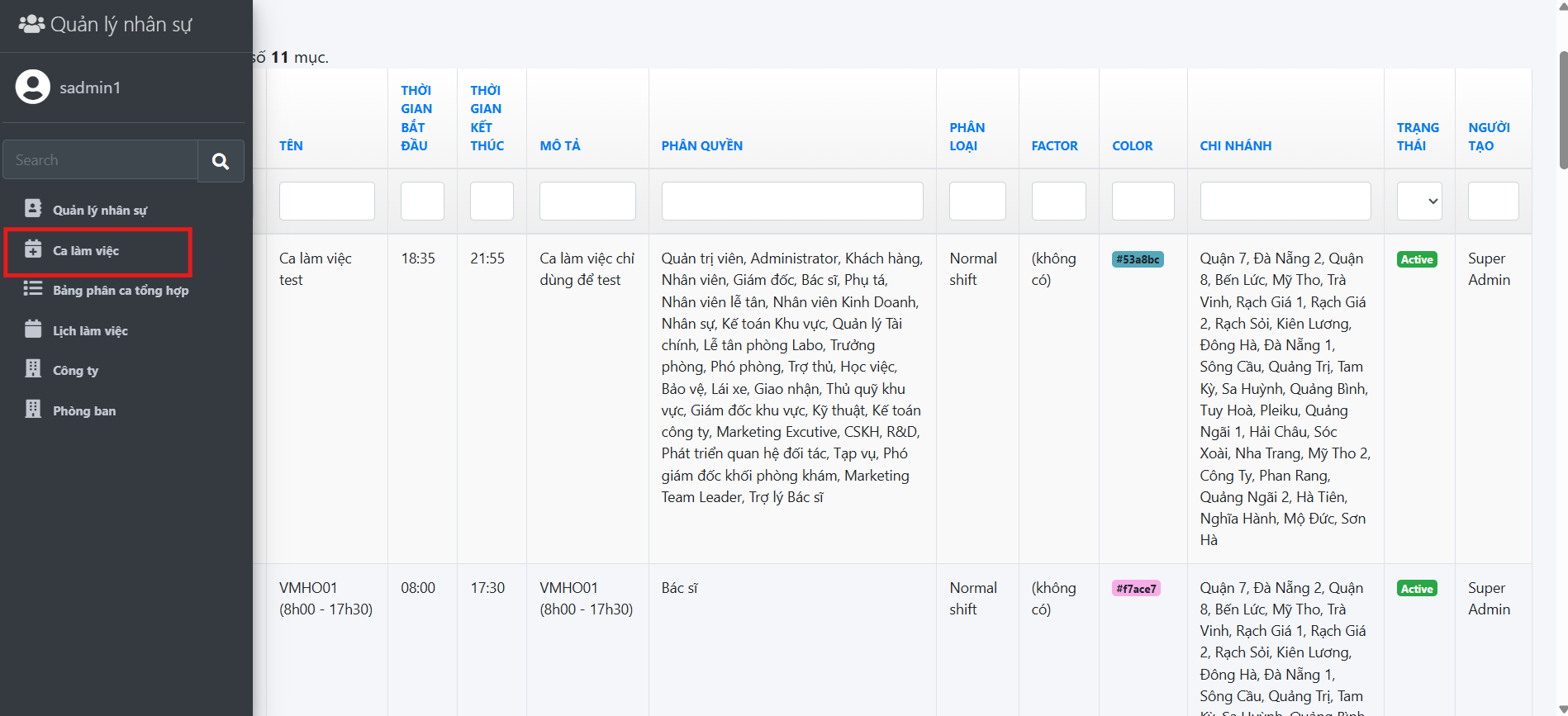Sort by Chi nhánh column header
The image size is (1568, 716).
coord(1235,146)
